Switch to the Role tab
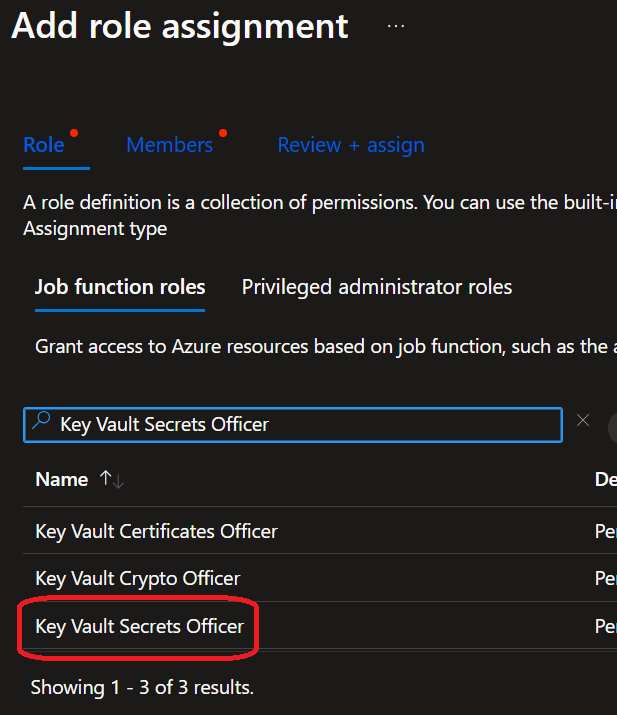The height and width of the screenshot is (715, 617). pos(44,145)
